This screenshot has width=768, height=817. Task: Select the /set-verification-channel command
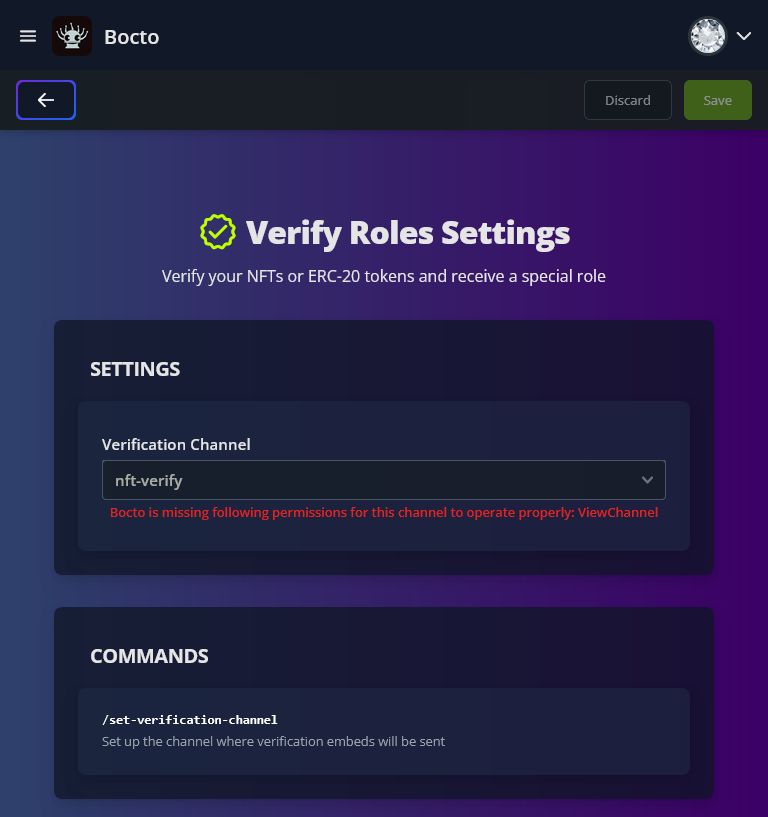pyautogui.click(x=190, y=719)
